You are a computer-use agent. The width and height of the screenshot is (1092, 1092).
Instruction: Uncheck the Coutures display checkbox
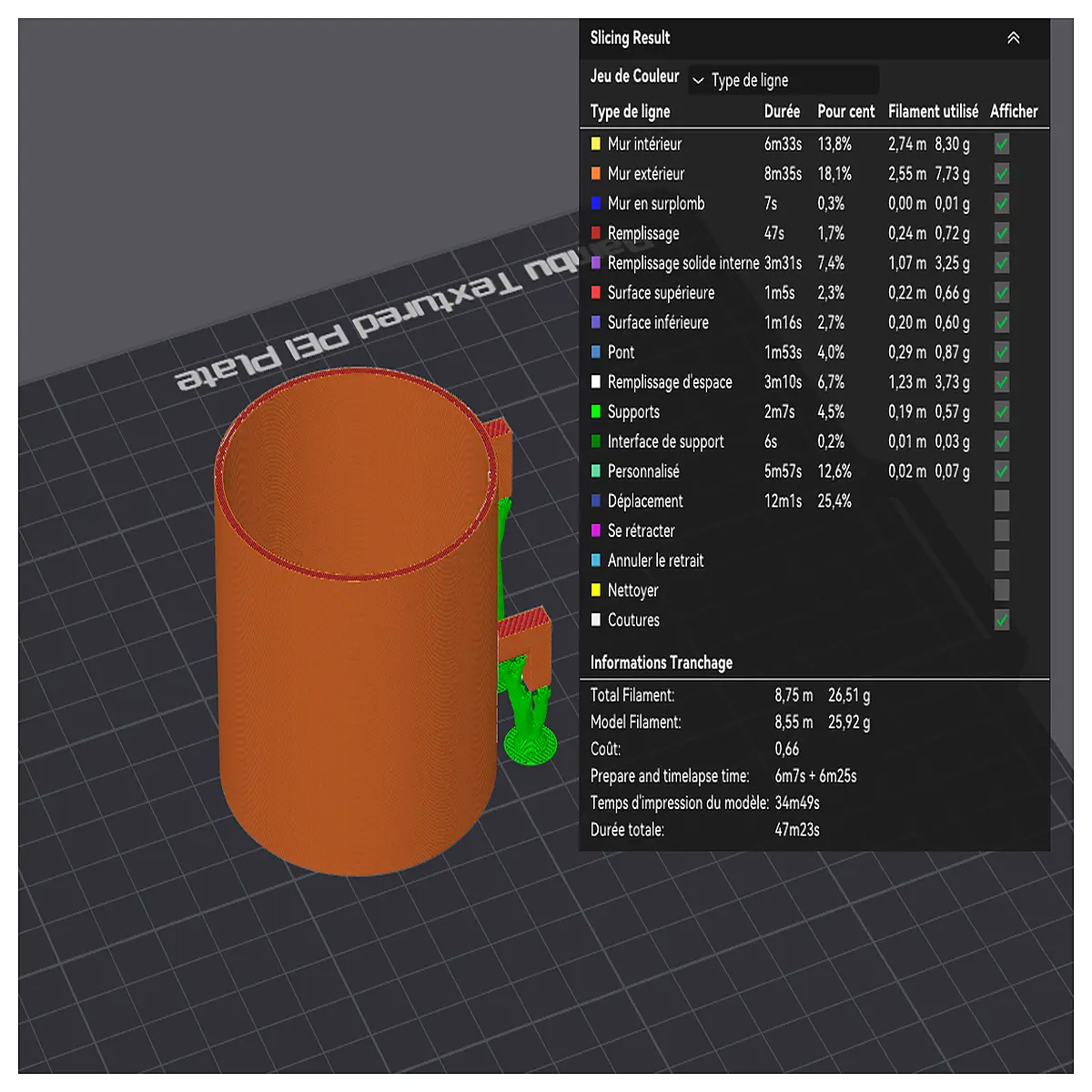click(x=1002, y=621)
